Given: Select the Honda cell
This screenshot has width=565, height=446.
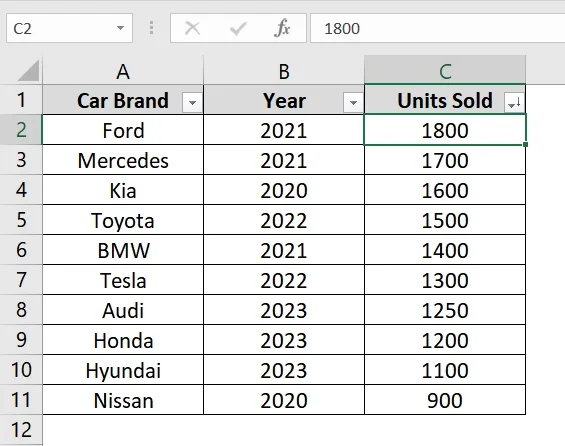Looking at the screenshot, I should [x=123, y=340].
